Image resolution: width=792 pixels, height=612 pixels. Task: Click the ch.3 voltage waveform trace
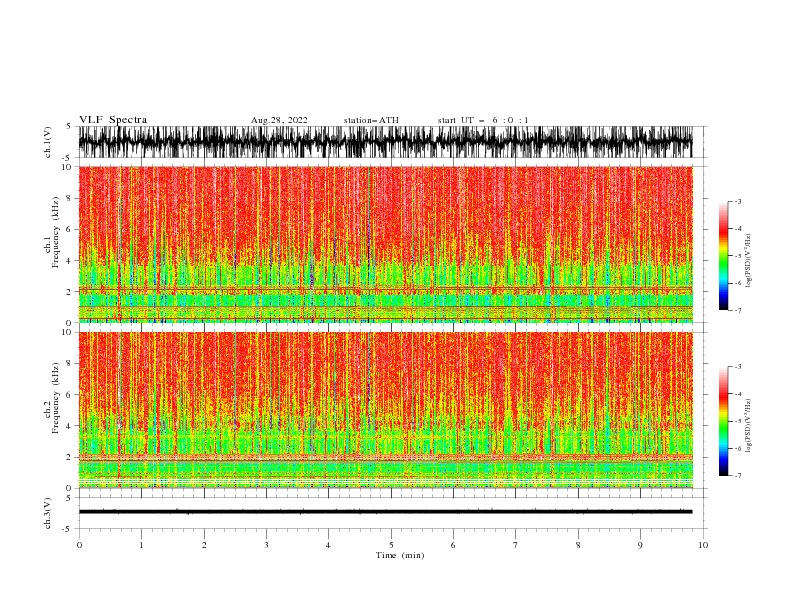(385, 512)
